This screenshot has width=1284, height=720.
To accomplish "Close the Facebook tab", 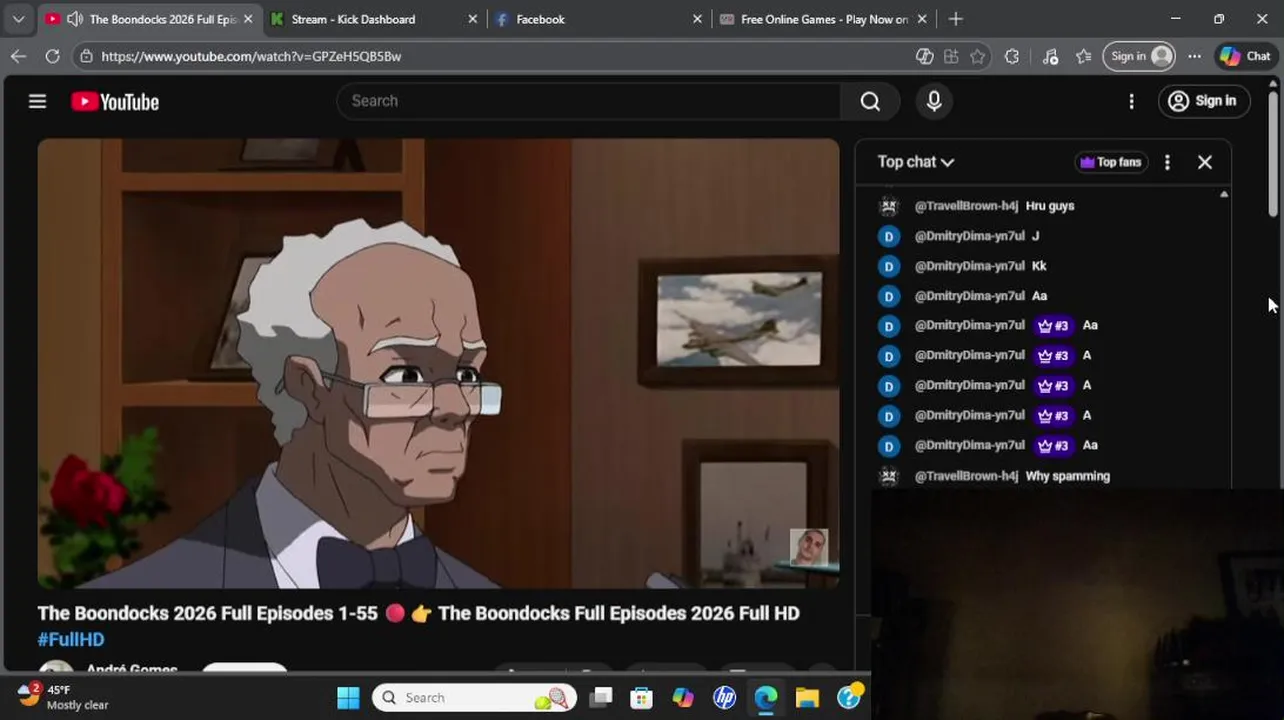I will coord(697,19).
